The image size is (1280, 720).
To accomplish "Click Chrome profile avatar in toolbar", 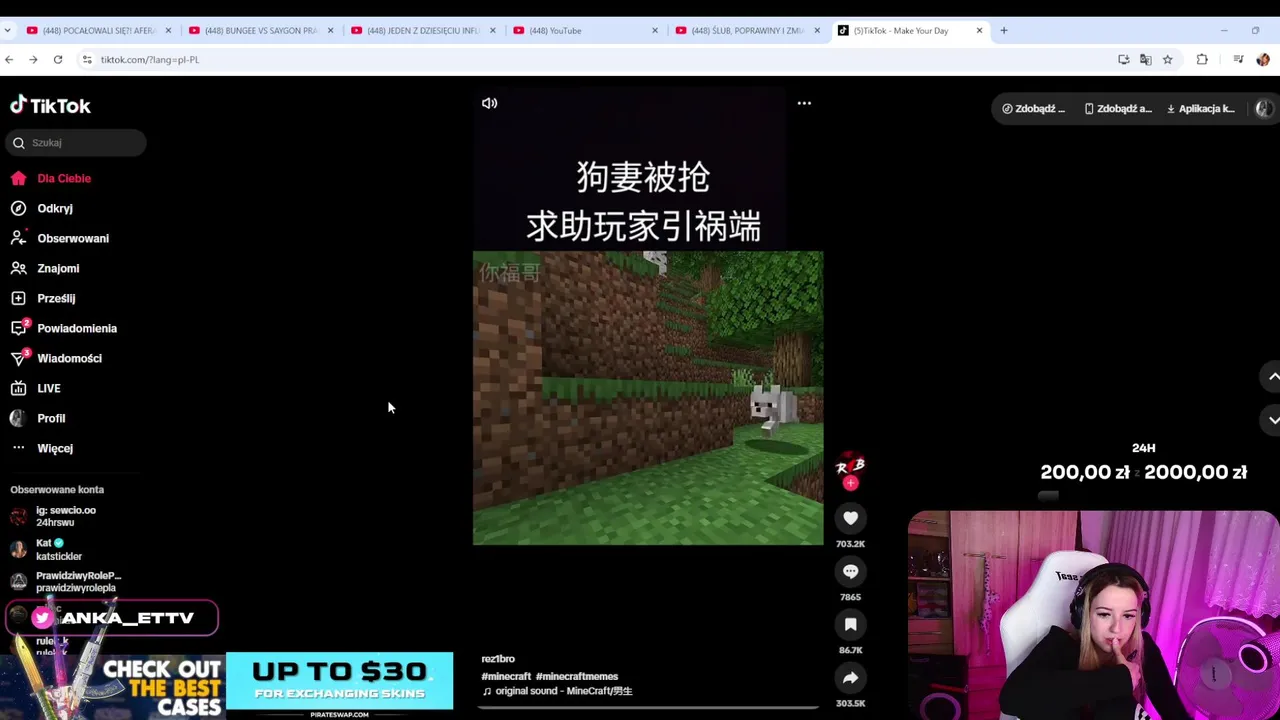I will [1263, 60].
